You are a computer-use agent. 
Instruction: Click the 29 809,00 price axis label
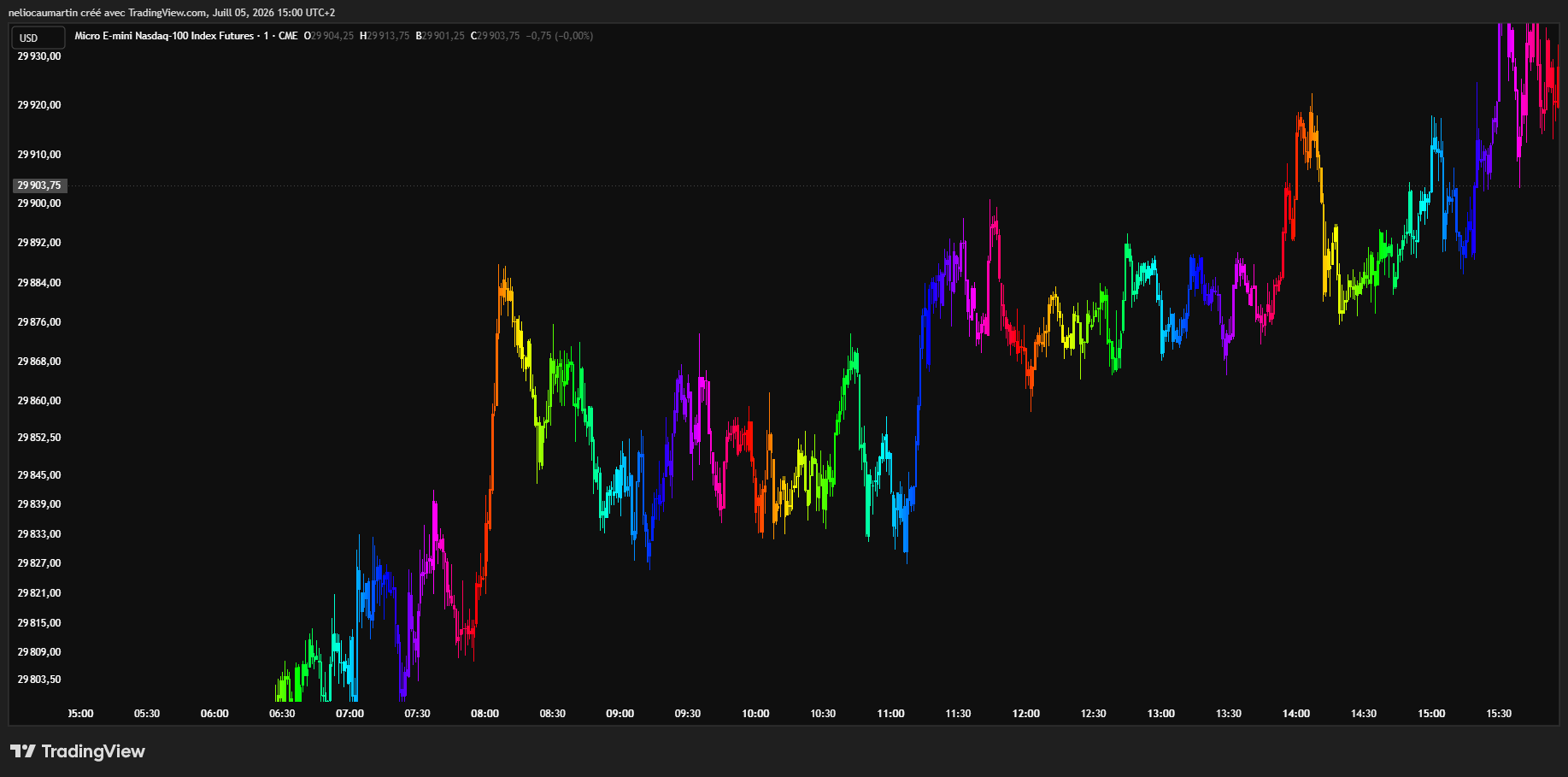[39, 652]
